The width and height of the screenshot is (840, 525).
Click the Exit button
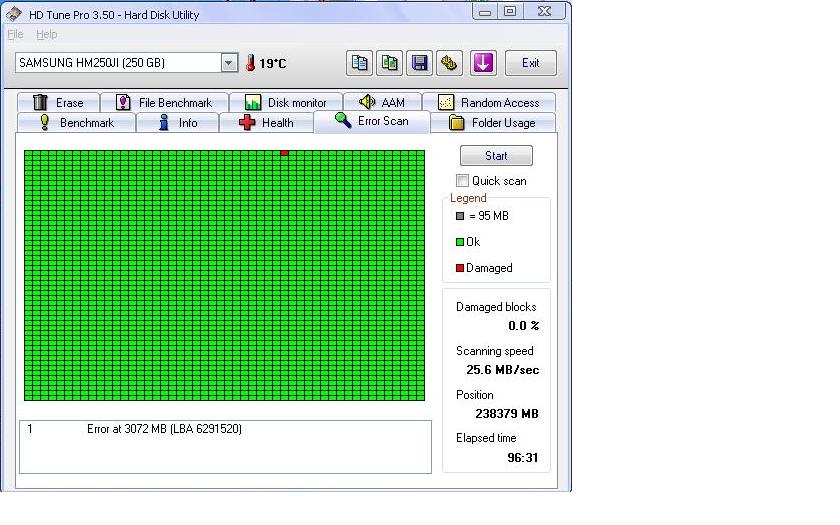tap(530, 63)
